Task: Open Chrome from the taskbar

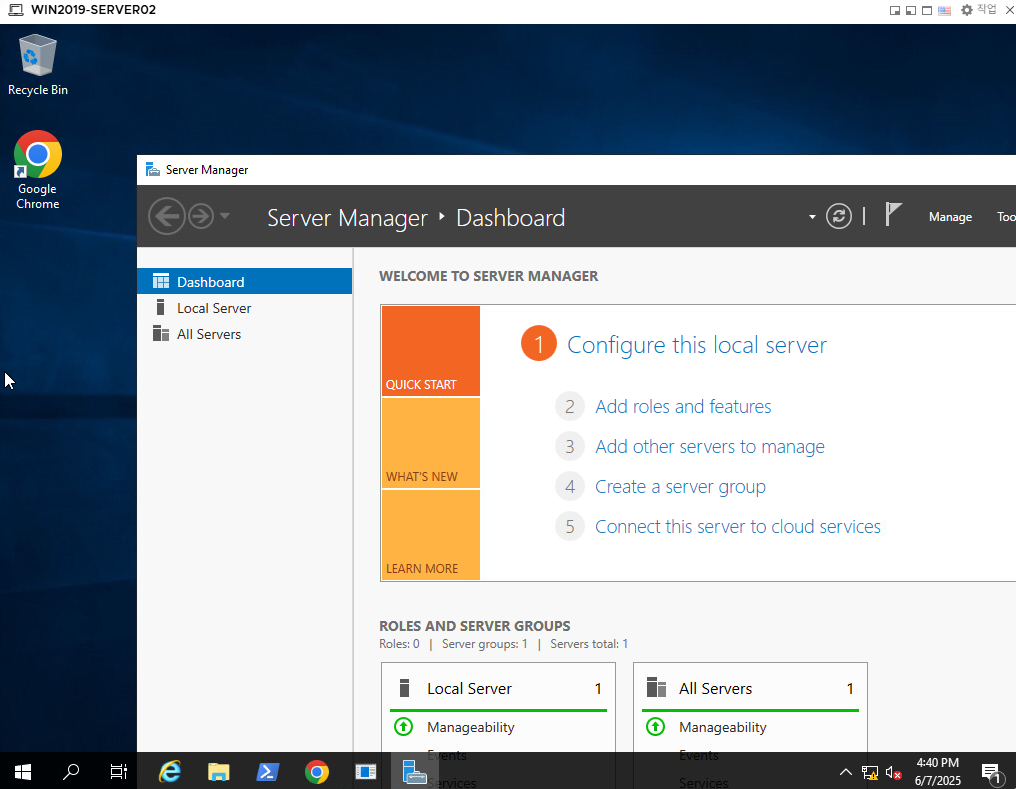Action: [x=317, y=772]
